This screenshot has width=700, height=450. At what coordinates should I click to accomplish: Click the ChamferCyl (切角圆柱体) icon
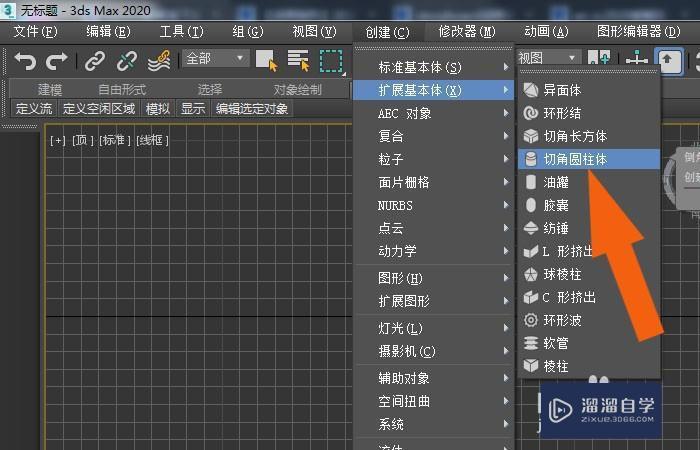[x=530, y=159]
